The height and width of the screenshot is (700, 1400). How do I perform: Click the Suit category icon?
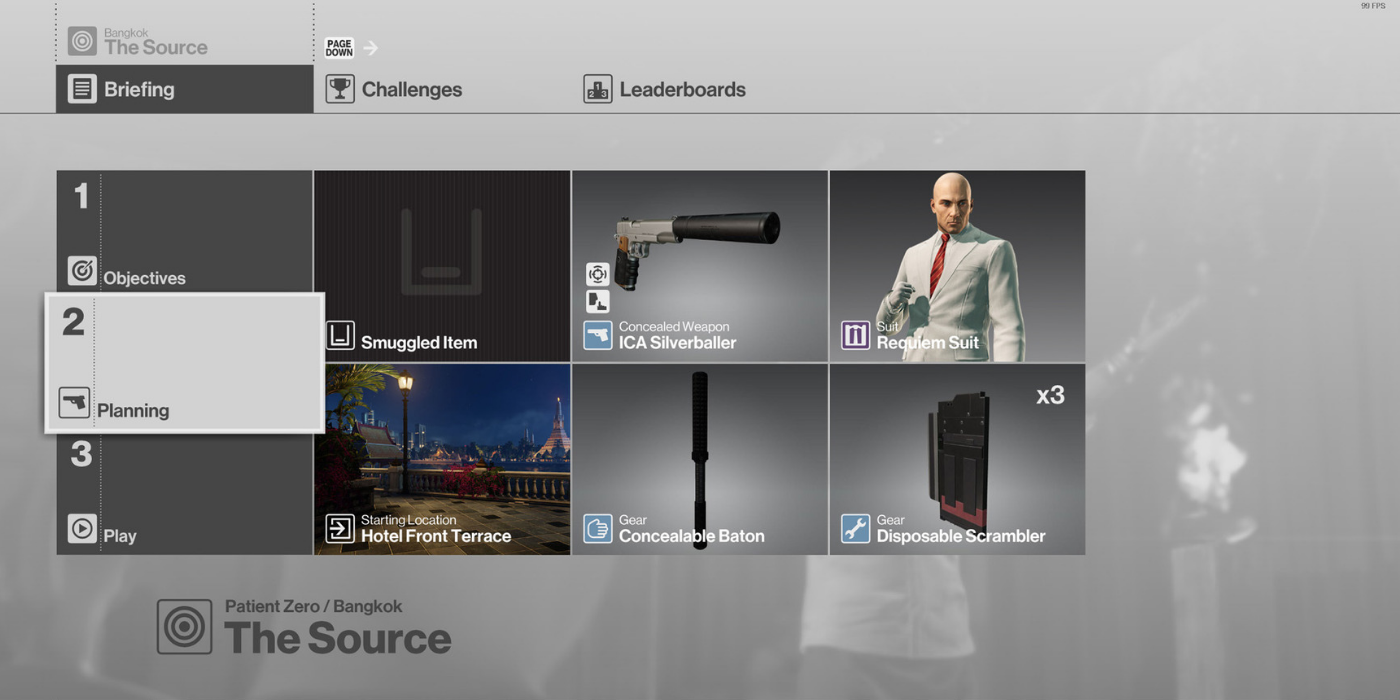856,335
